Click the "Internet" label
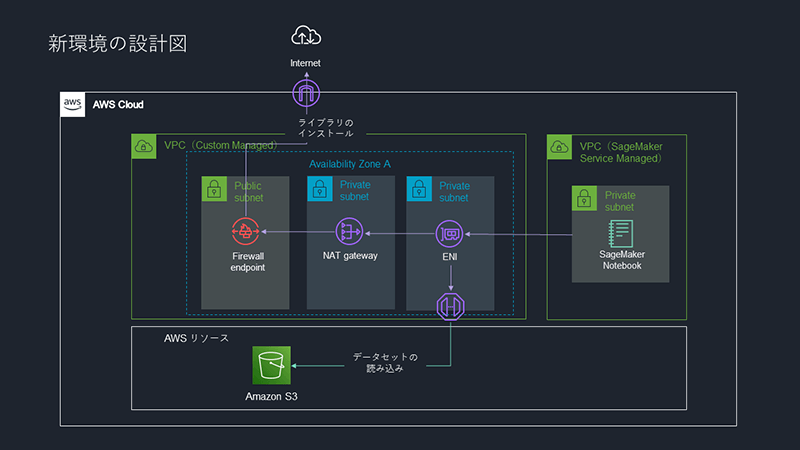The image size is (800, 450). click(305, 63)
